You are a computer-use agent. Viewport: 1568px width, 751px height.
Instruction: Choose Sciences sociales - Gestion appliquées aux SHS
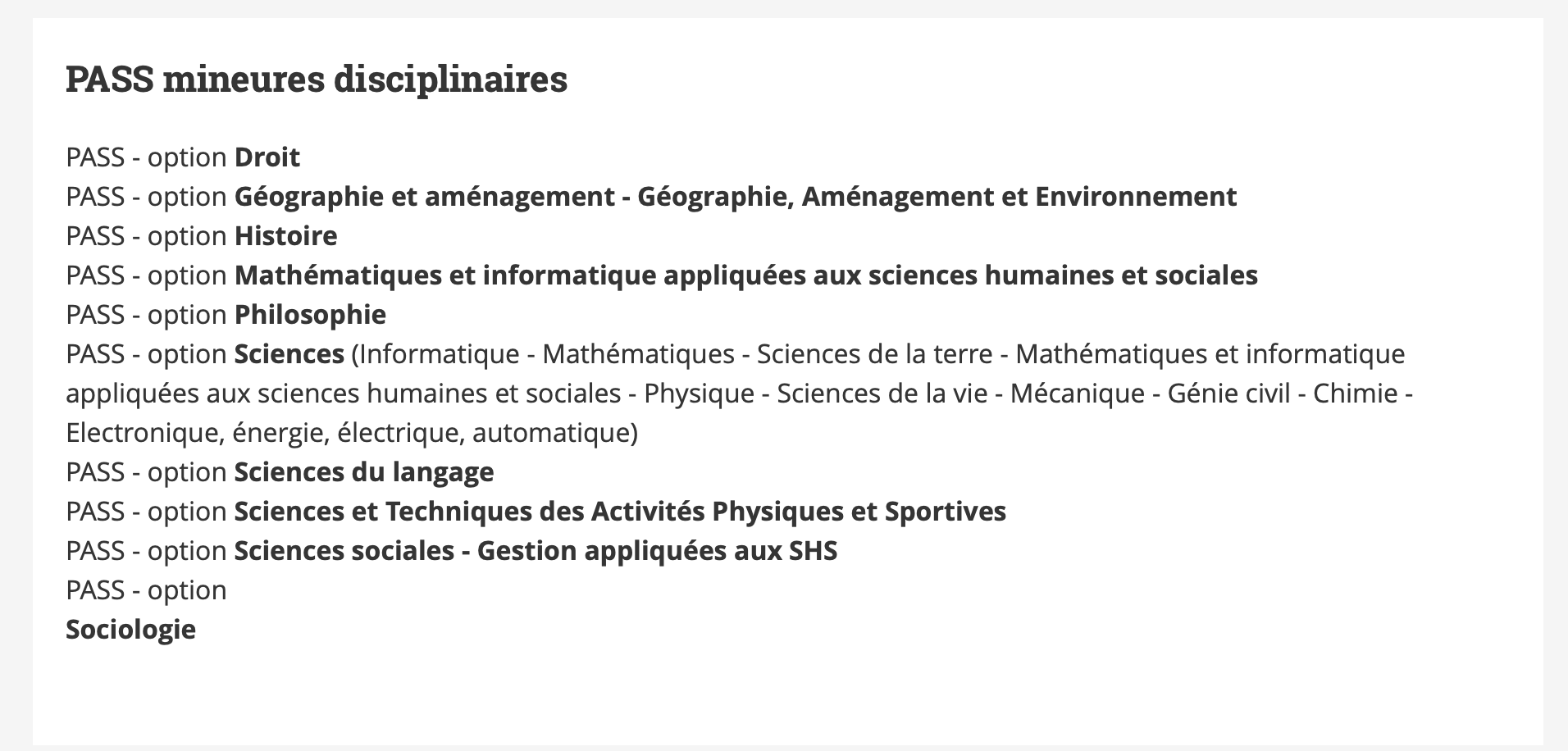[x=536, y=551]
